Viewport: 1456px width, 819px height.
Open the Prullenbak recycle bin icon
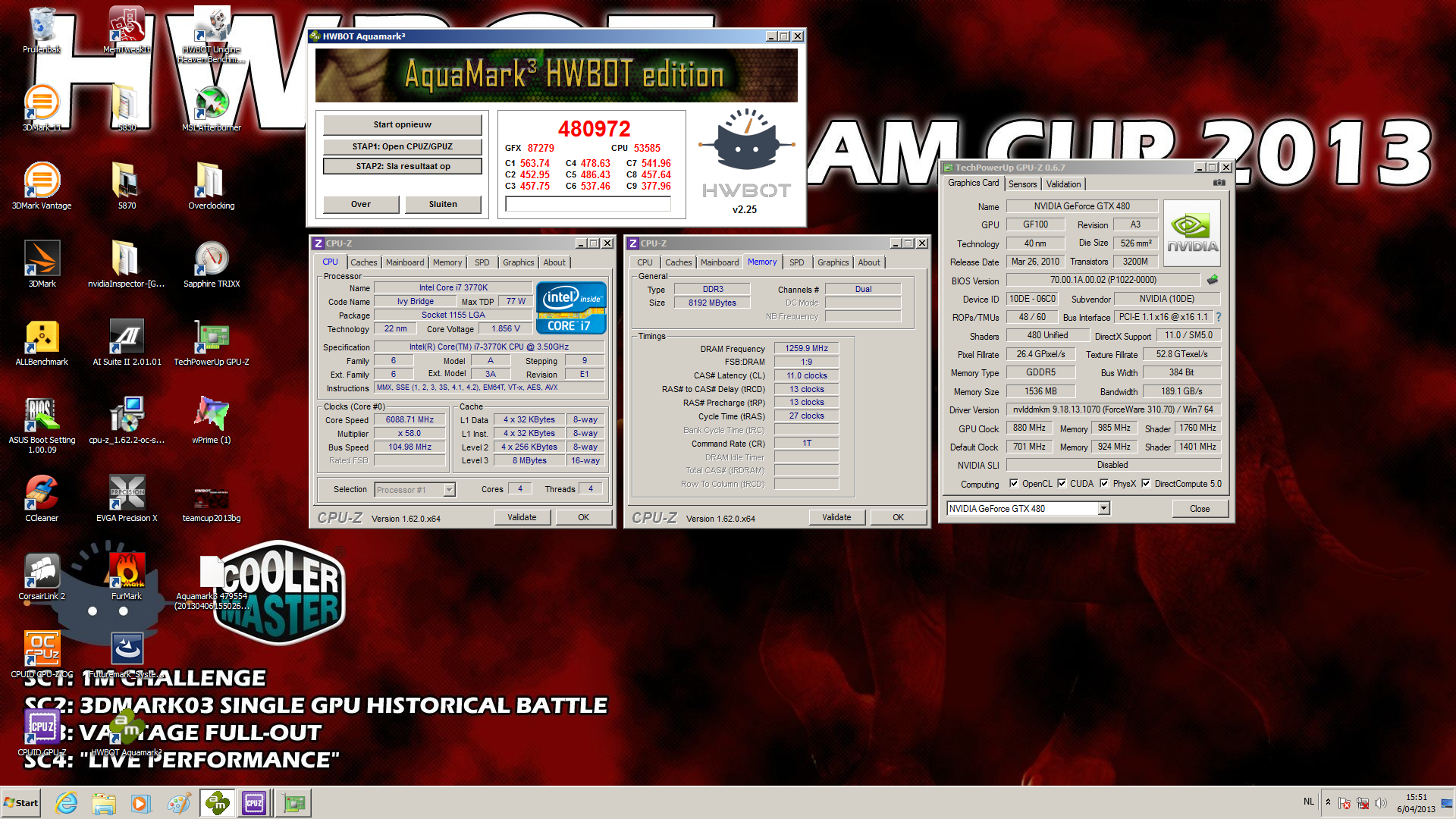(x=42, y=30)
